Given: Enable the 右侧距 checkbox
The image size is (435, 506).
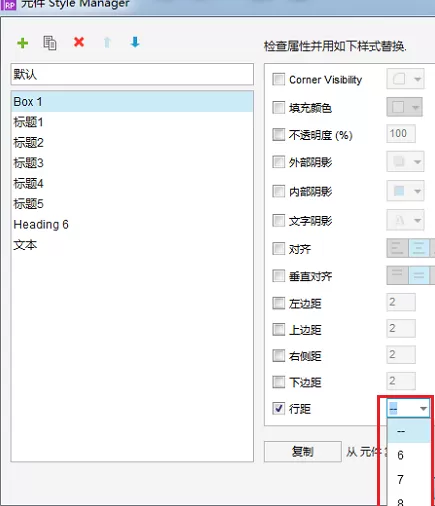Looking at the screenshot, I should [x=278, y=356].
